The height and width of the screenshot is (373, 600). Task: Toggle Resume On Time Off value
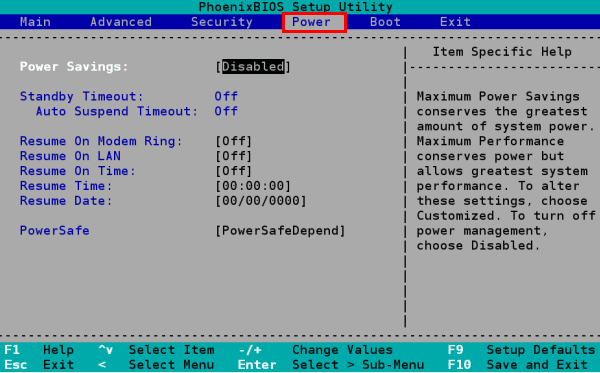point(233,171)
